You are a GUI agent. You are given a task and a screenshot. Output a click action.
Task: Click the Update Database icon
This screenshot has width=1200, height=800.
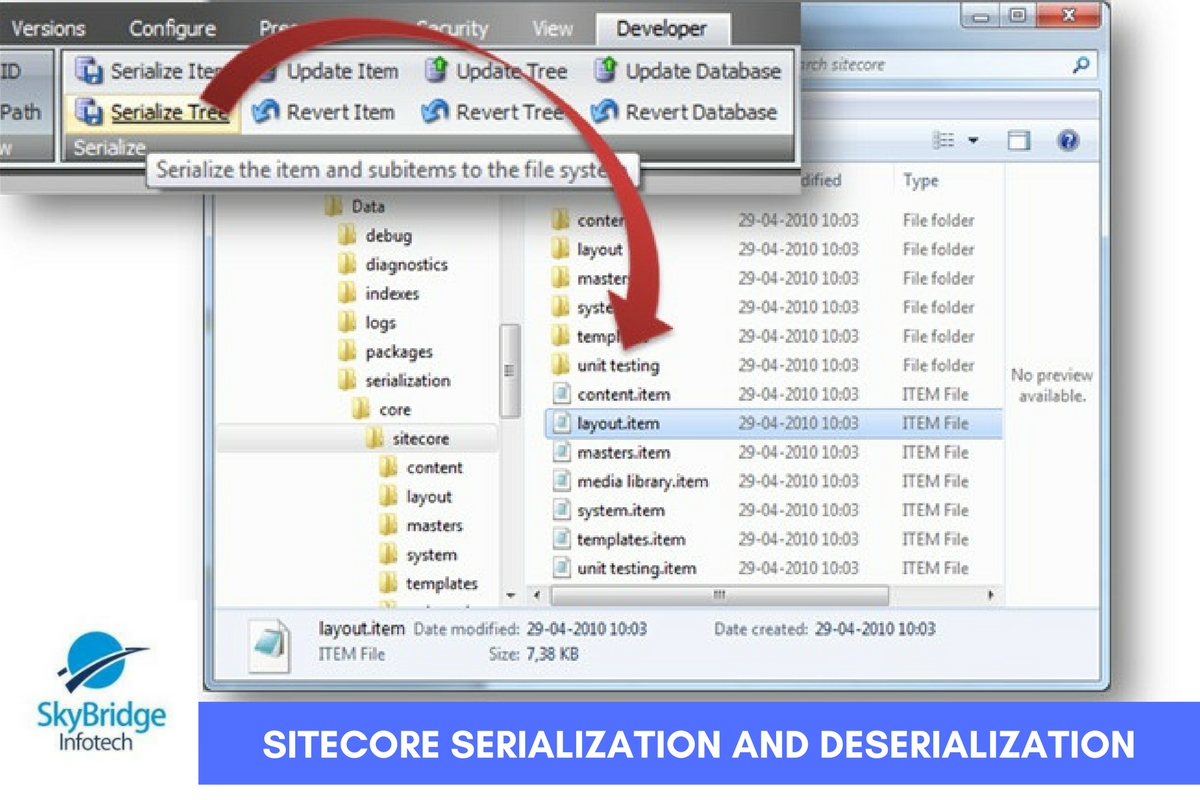pyautogui.click(x=606, y=71)
